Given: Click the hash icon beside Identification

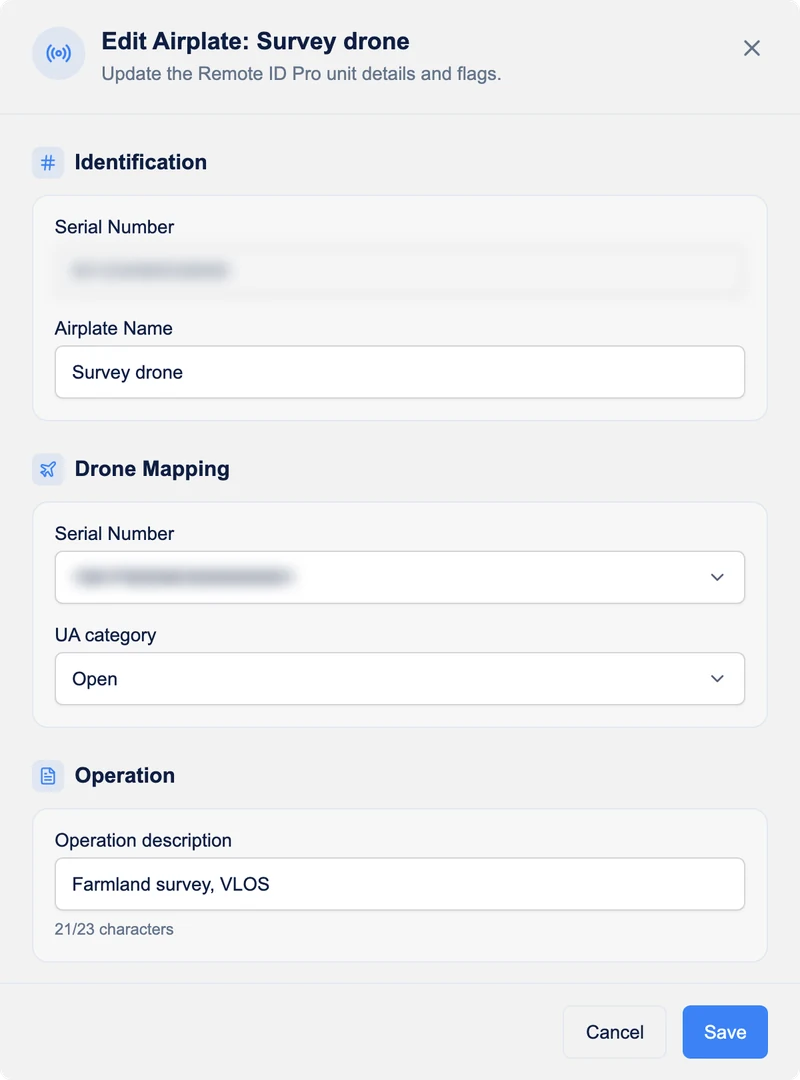Looking at the screenshot, I should click(x=48, y=163).
